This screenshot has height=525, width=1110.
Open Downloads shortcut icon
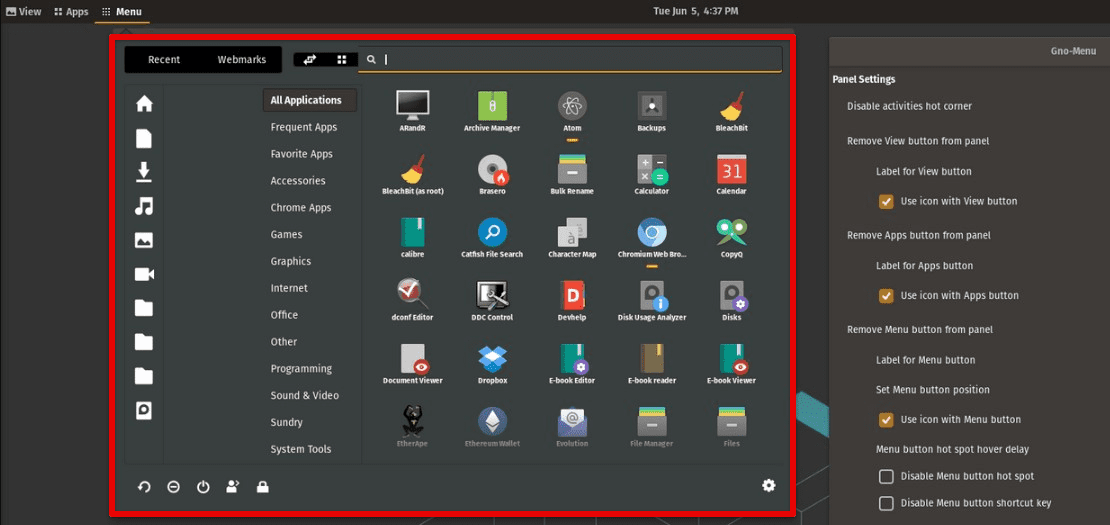click(144, 172)
